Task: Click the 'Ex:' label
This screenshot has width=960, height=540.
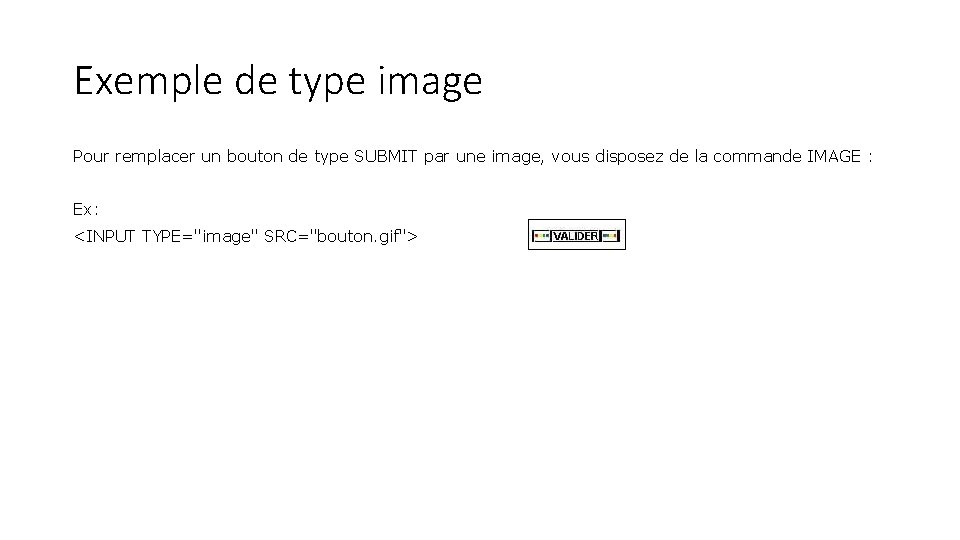Action: [x=86, y=209]
